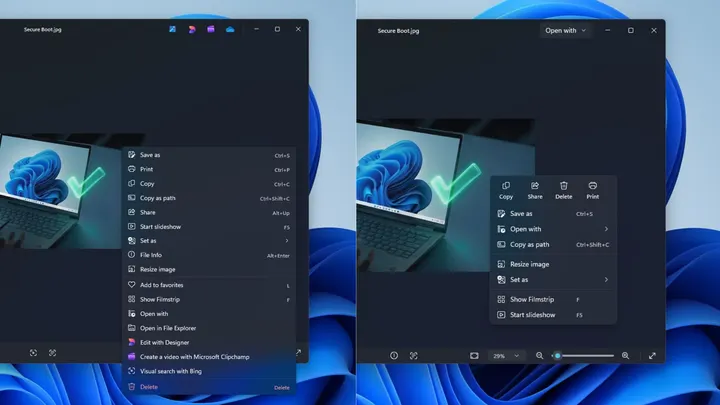Click scan-frame icon in left window's bottom bar
Screen dimensions: 720x405
[52, 353]
